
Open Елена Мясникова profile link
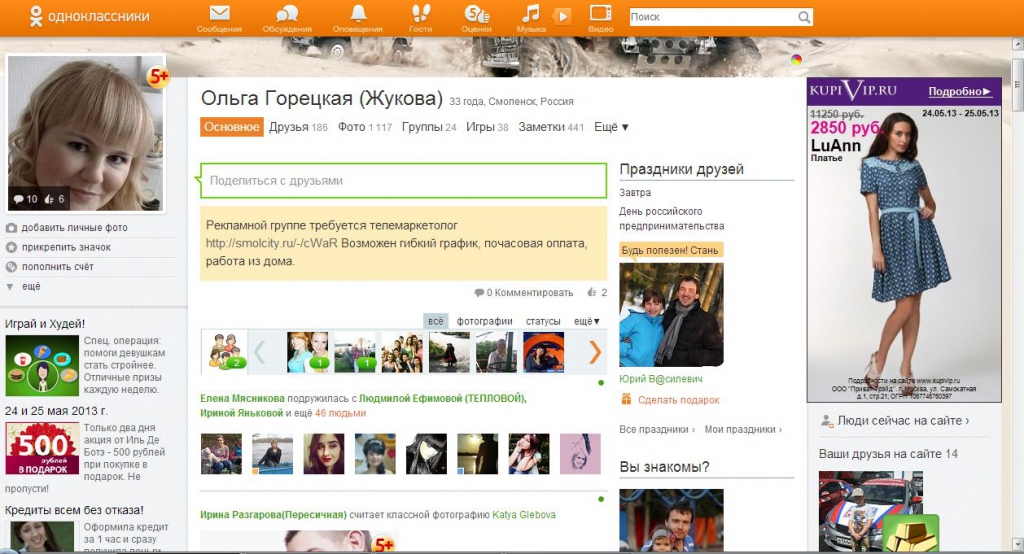click(242, 399)
